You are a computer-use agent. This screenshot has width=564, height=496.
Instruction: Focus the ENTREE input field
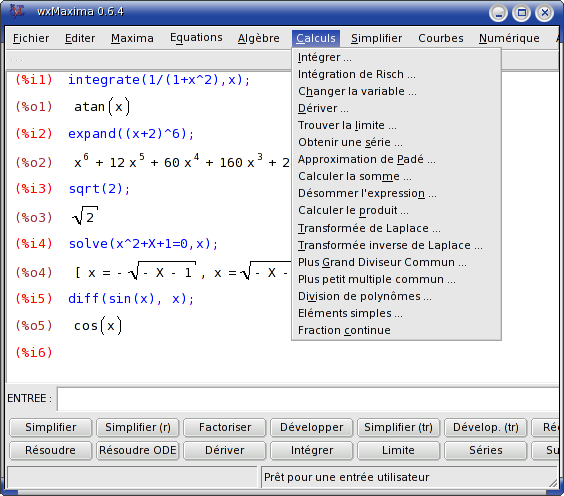pyautogui.click(x=308, y=399)
